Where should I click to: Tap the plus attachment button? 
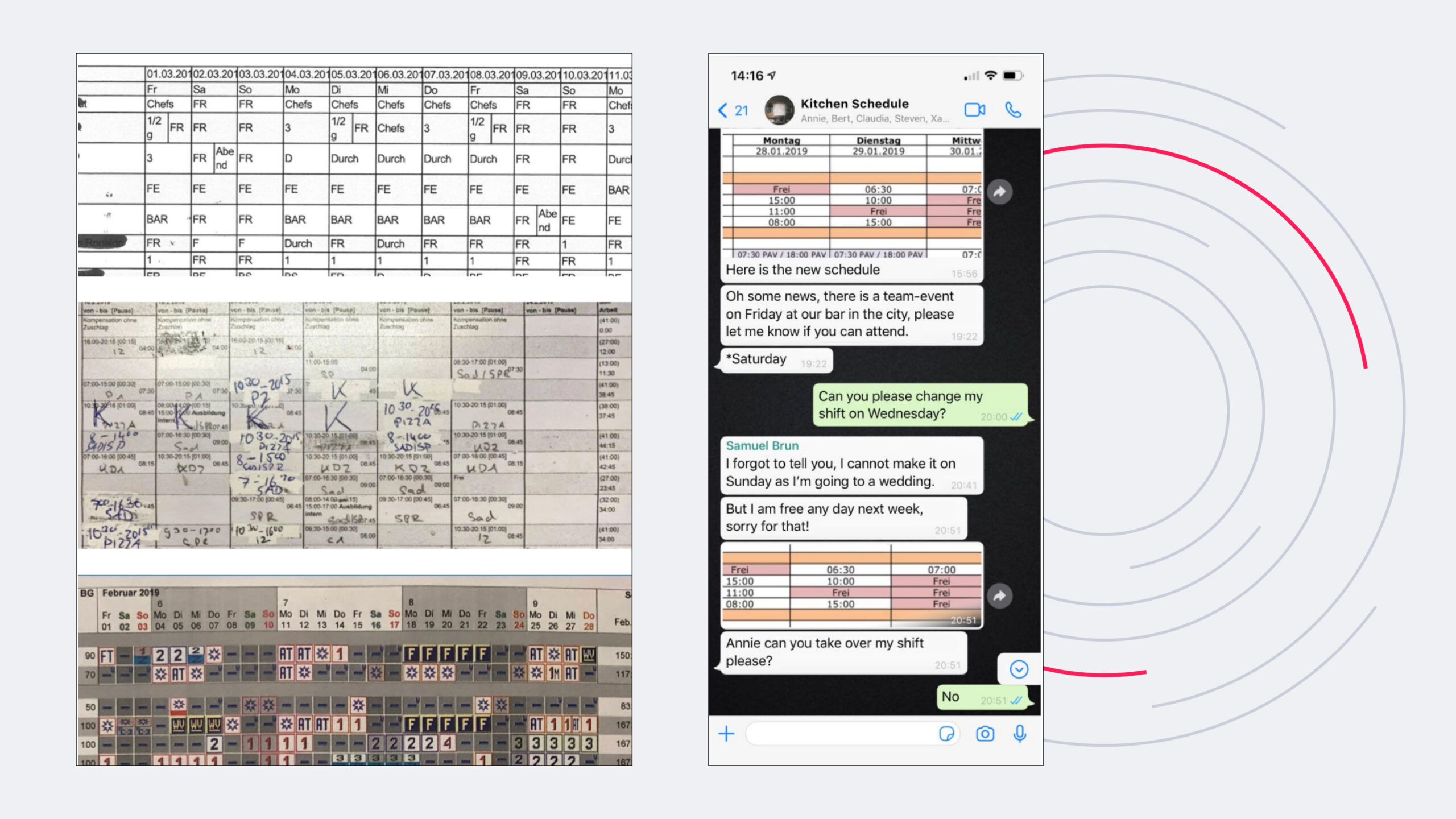[x=726, y=734]
